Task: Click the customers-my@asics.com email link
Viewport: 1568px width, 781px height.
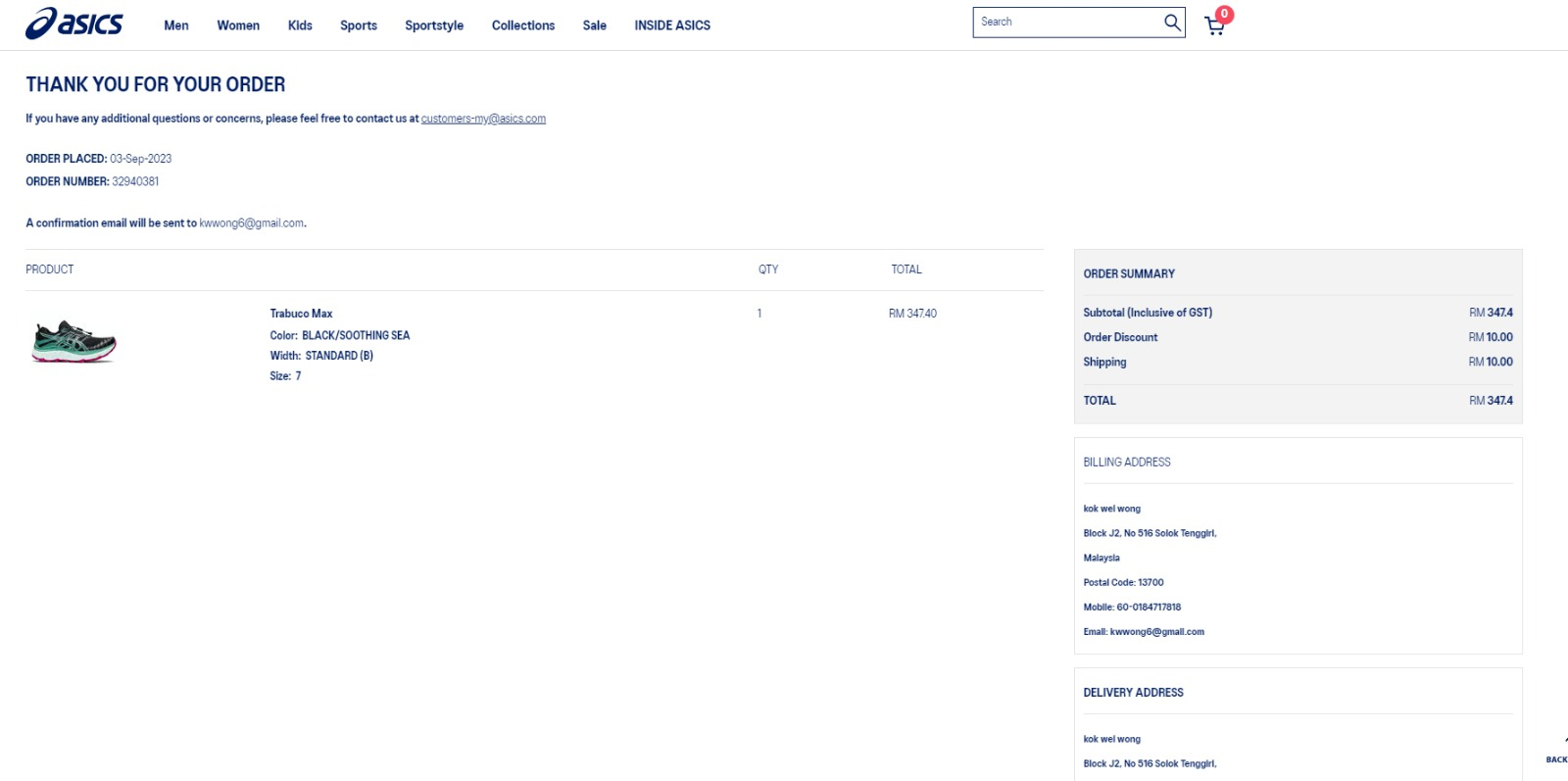Action: [x=483, y=119]
